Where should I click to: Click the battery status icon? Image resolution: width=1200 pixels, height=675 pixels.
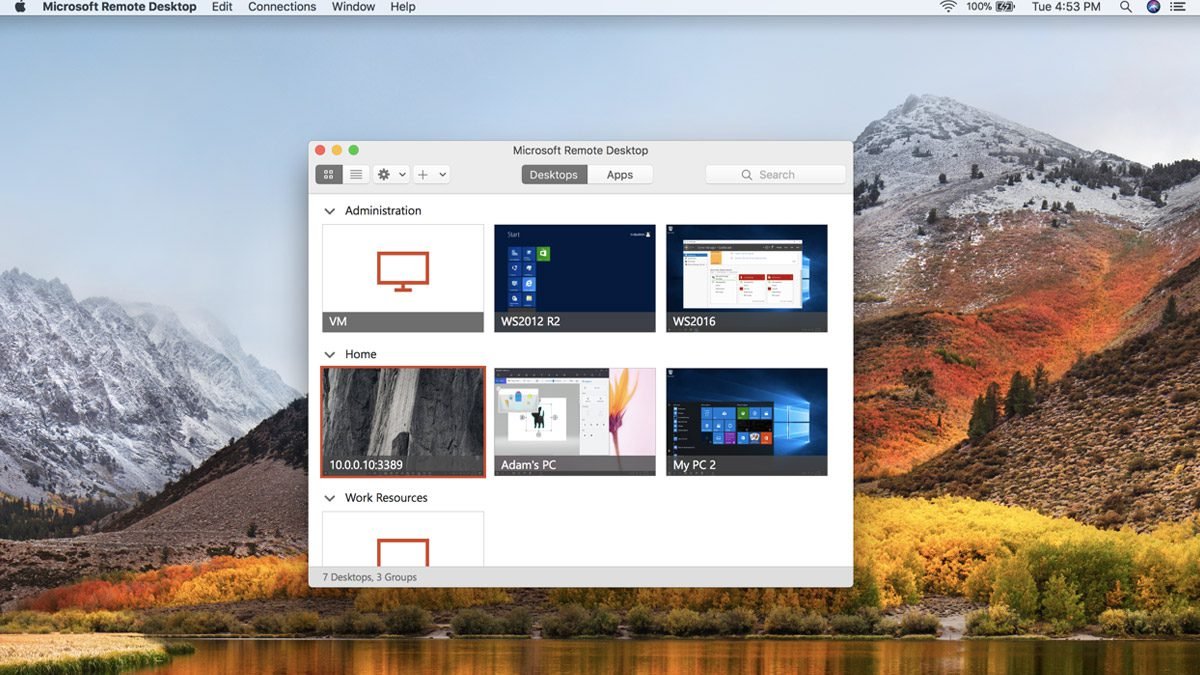point(1006,7)
